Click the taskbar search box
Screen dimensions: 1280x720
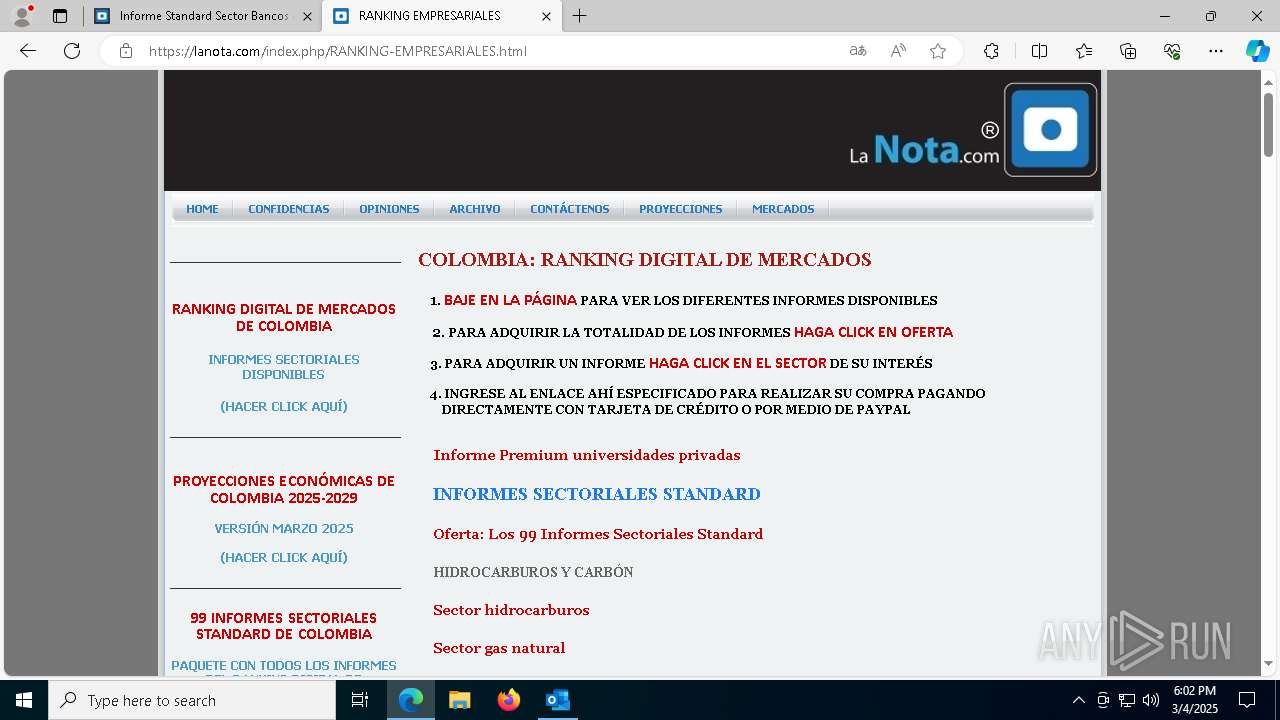point(192,700)
